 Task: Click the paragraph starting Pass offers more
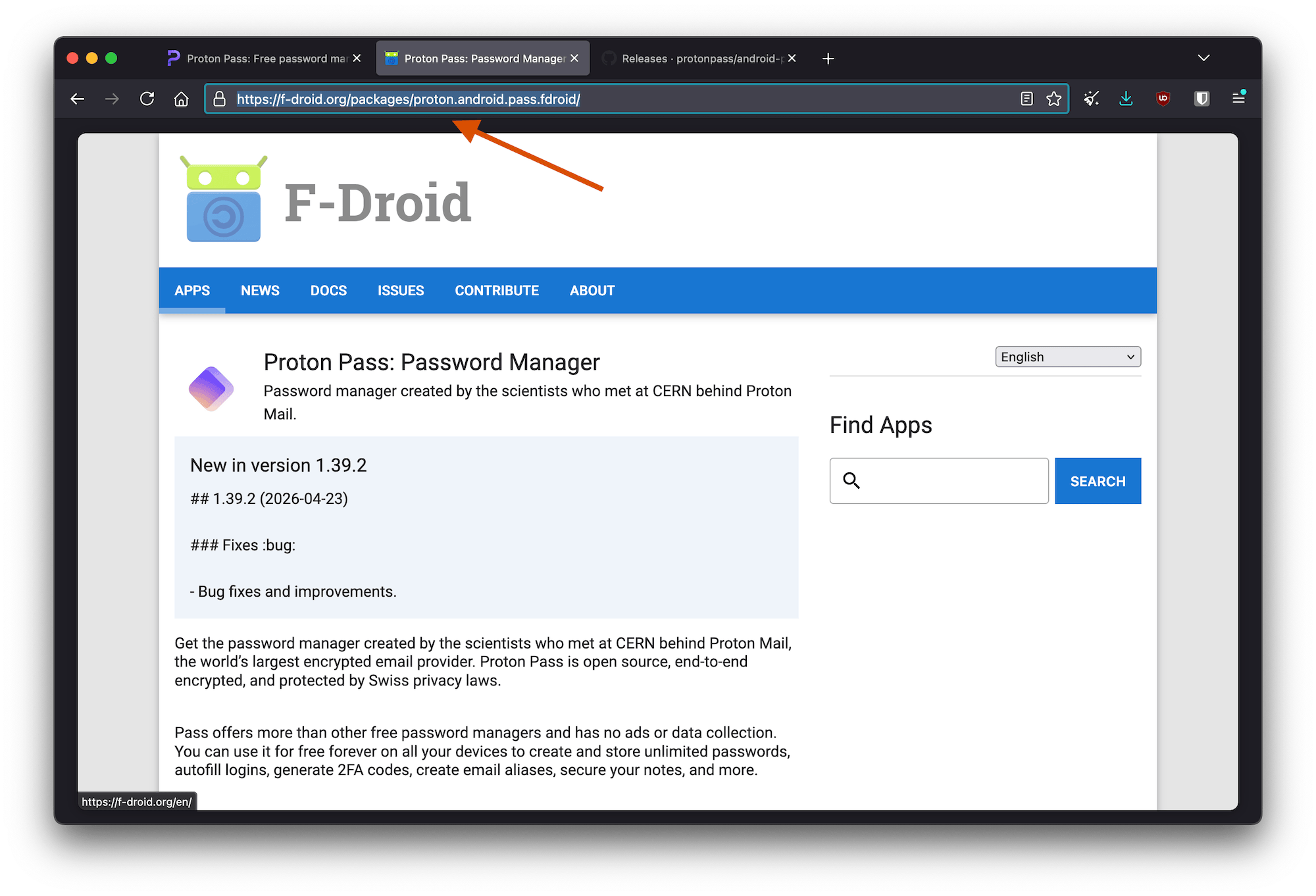(482, 751)
